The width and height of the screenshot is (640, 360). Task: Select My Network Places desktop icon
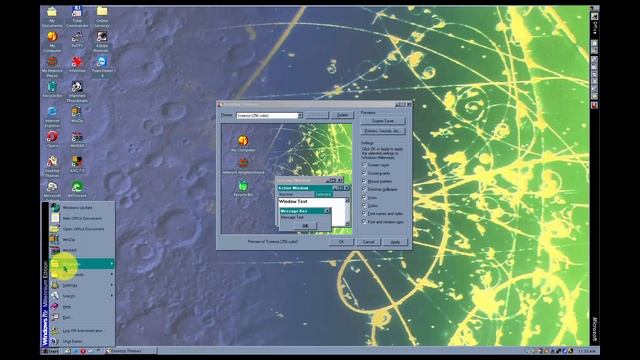[x=52, y=67]
